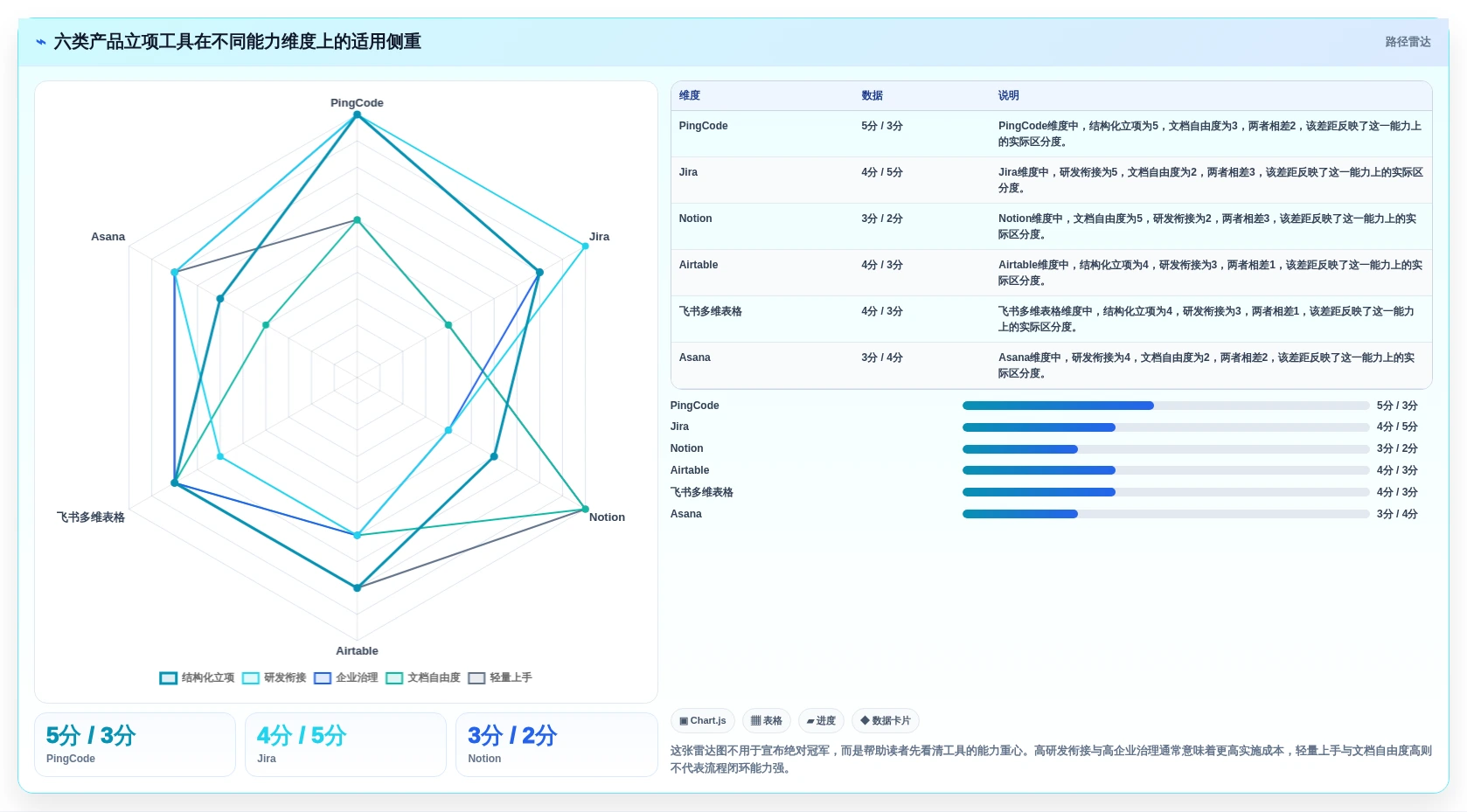Click the 数据卡片 tag
1467x812 pixels.
(886, 721)
